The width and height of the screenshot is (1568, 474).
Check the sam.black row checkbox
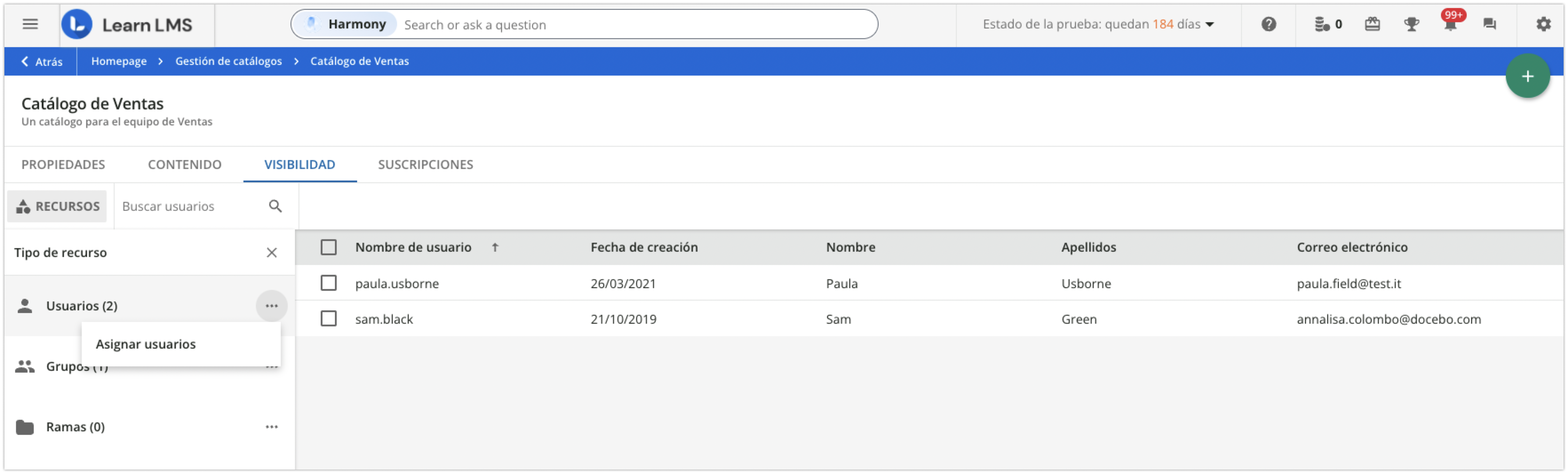tap(328, 319)
